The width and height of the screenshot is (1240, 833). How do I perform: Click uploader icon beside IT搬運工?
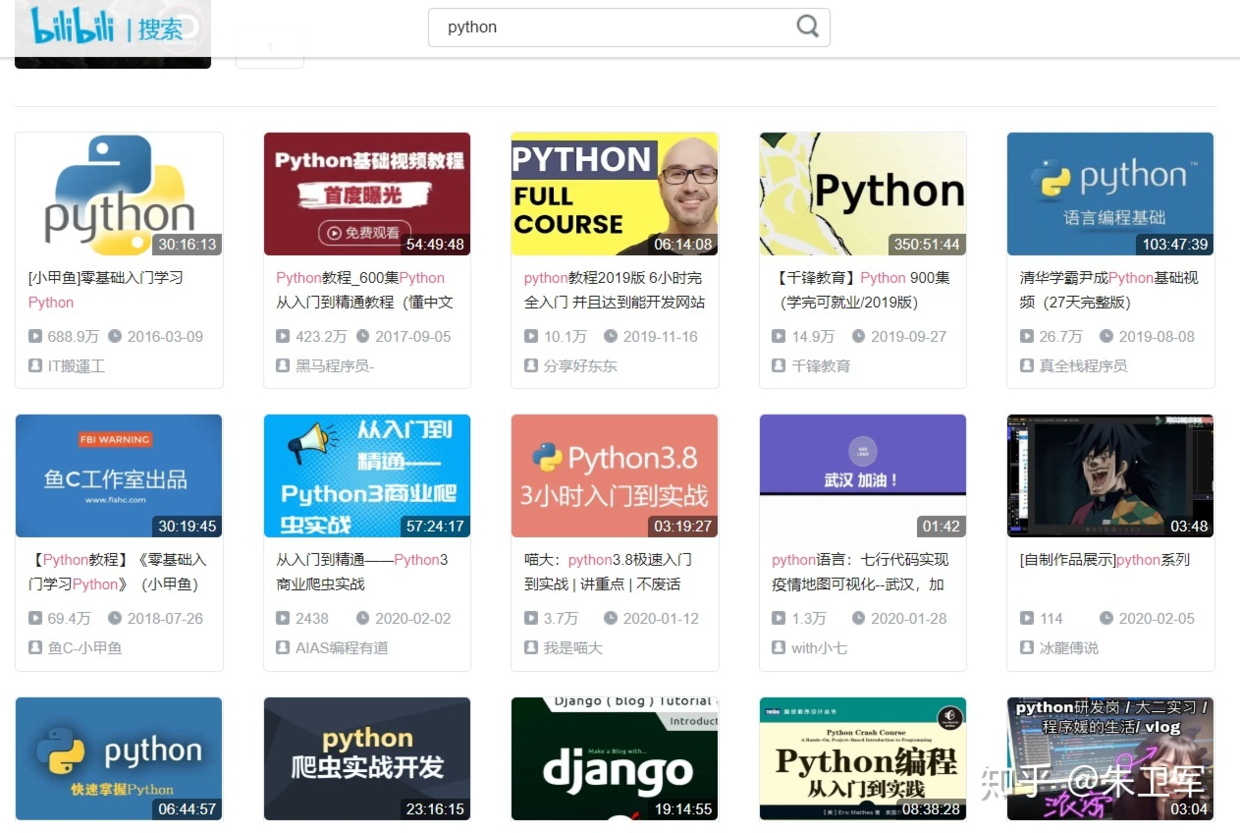pos(35,366)
